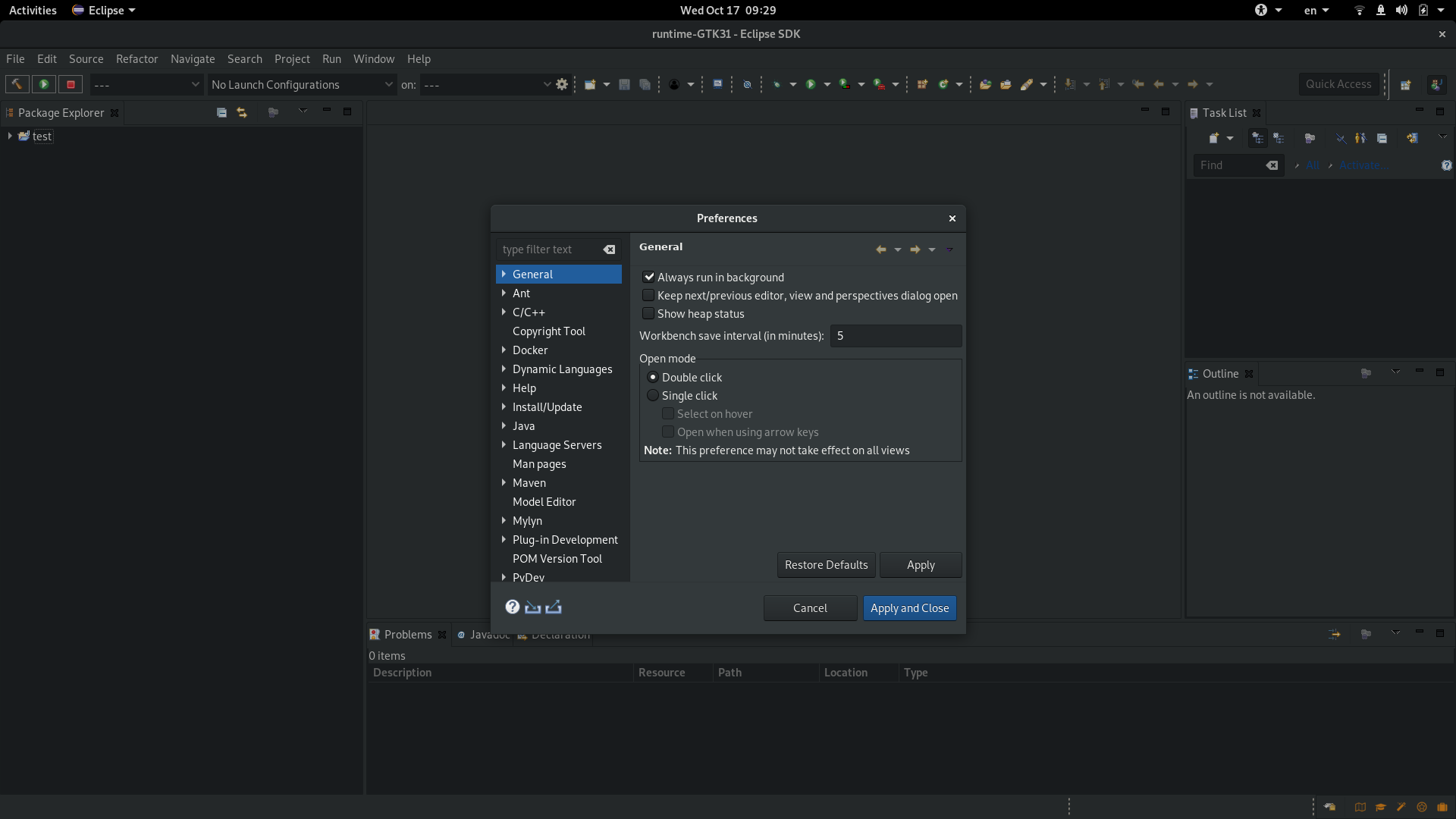Select Single click open mode

point(652,395)
